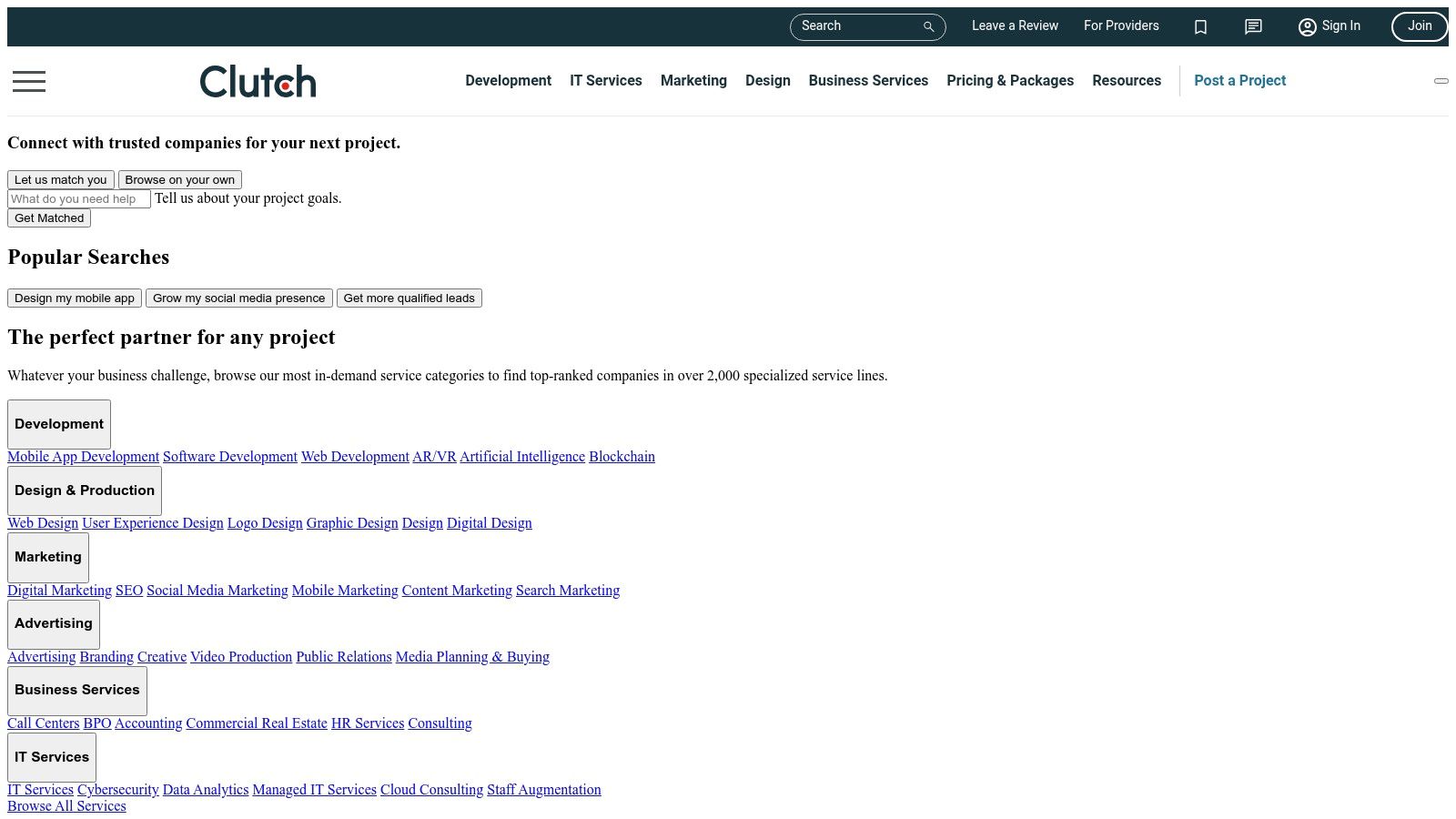
Task: Open the Digital Marketing link
Action: pyautogui.click(x=60, y=591)
